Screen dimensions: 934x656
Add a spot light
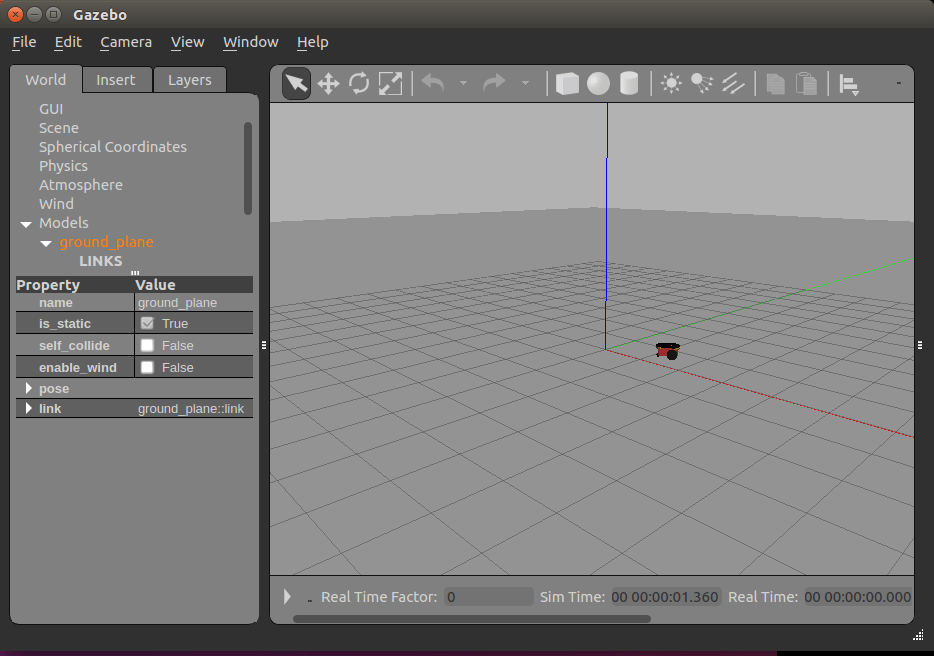pos(702,83)
